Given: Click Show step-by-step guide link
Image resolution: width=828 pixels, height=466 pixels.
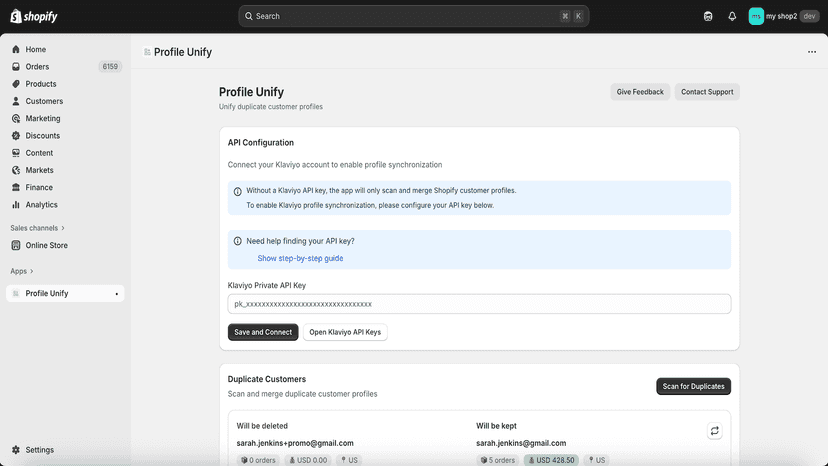Looking at the screenshot, I should click(300, 258).
